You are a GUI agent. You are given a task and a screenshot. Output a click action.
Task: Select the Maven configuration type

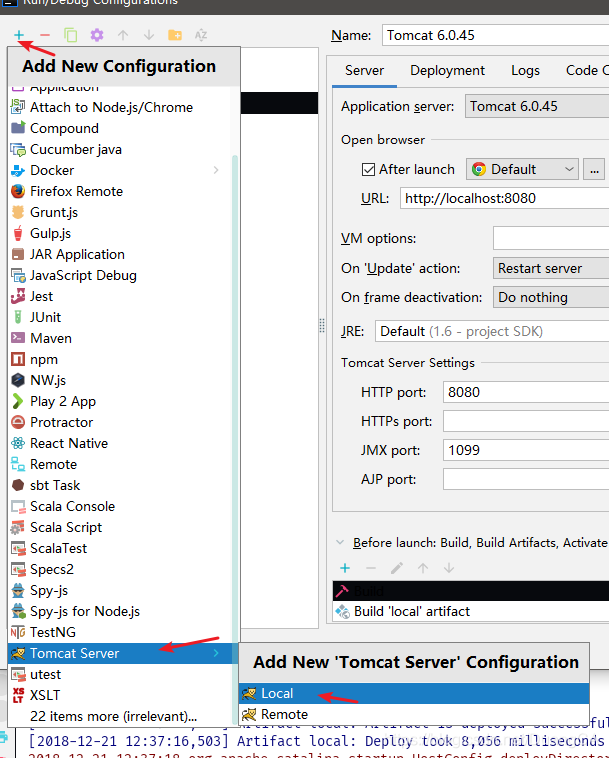pos(120,338)
